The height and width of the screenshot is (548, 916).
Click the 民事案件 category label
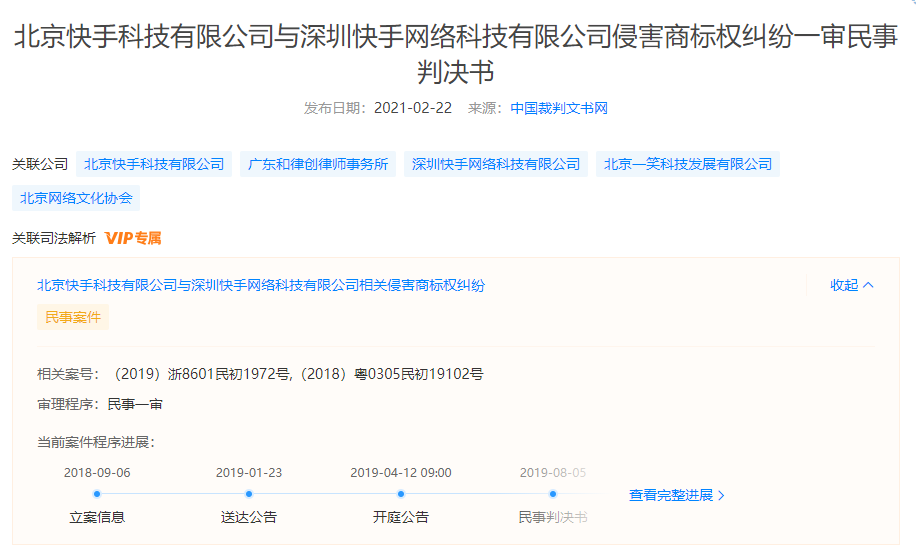click(x=73, y=317)
